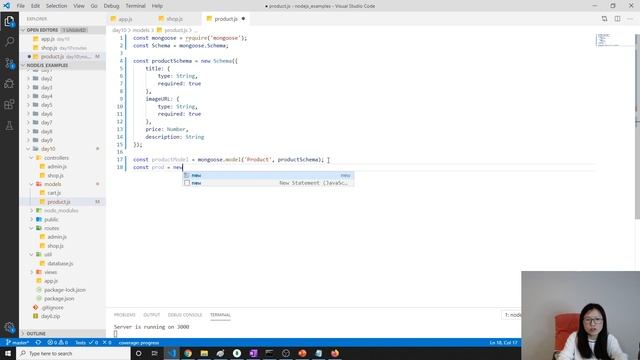Screen dimensions: 640x360
Task: Click the coverage progress status item
Action: (x=139, y=342)
